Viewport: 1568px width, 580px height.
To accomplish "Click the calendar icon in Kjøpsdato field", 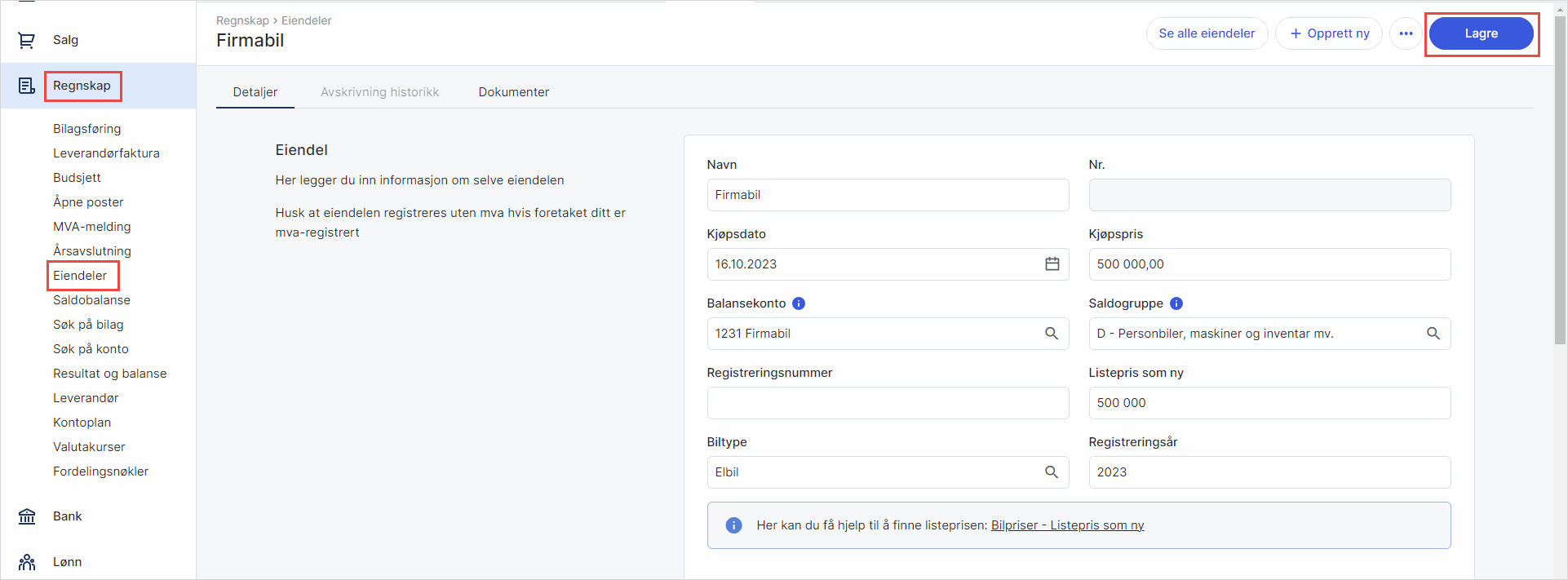I will [1052, 264].
